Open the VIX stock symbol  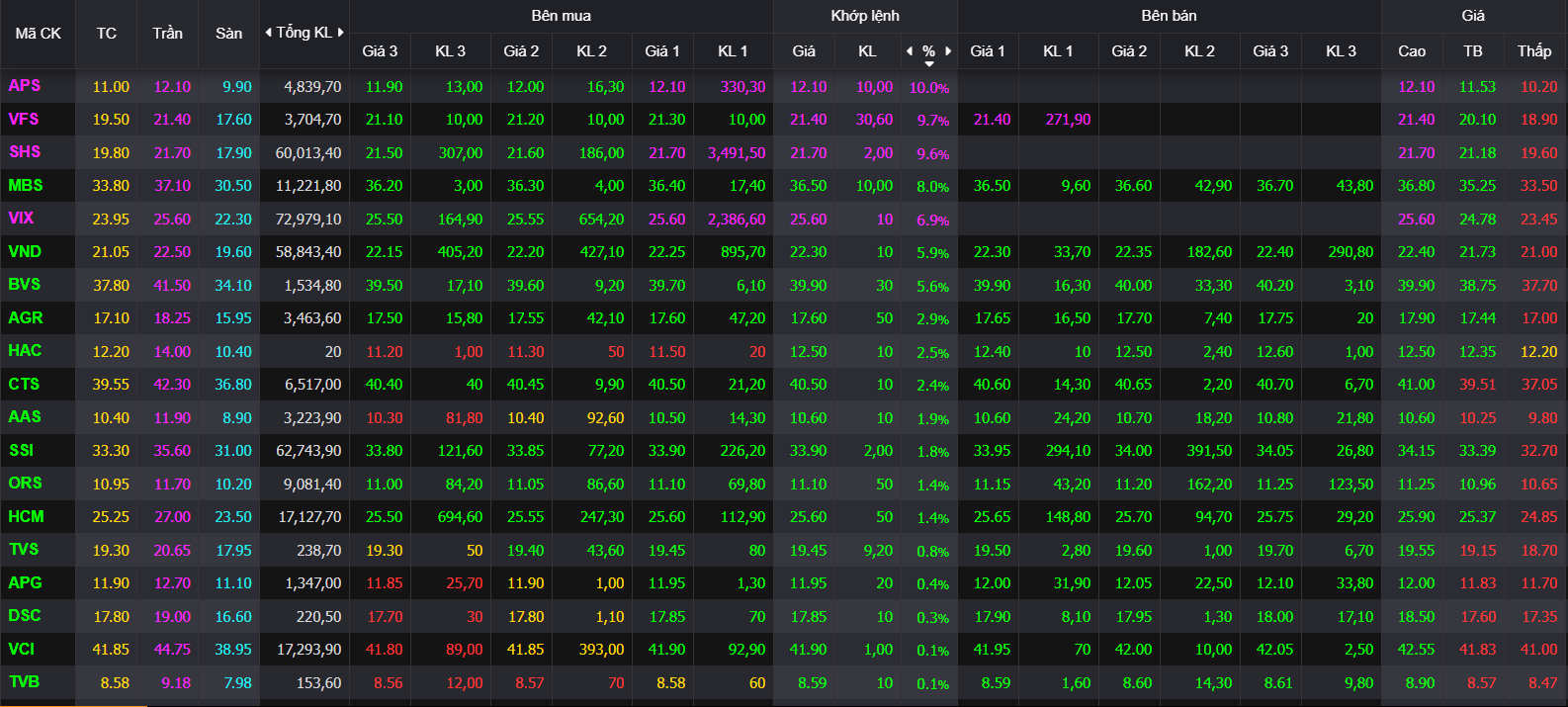pos(21,219)
